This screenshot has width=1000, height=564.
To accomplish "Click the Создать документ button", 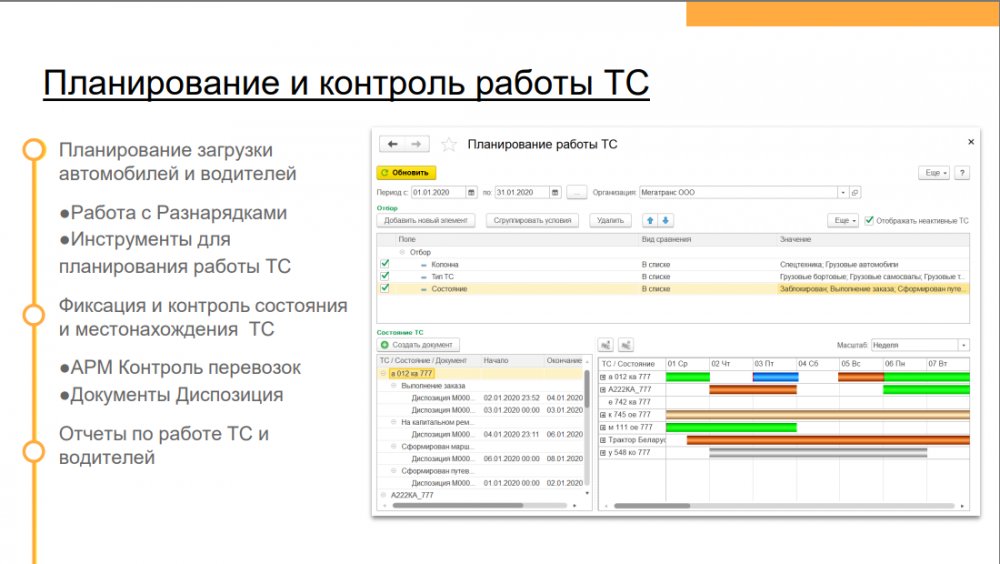I will coord(418,345).
